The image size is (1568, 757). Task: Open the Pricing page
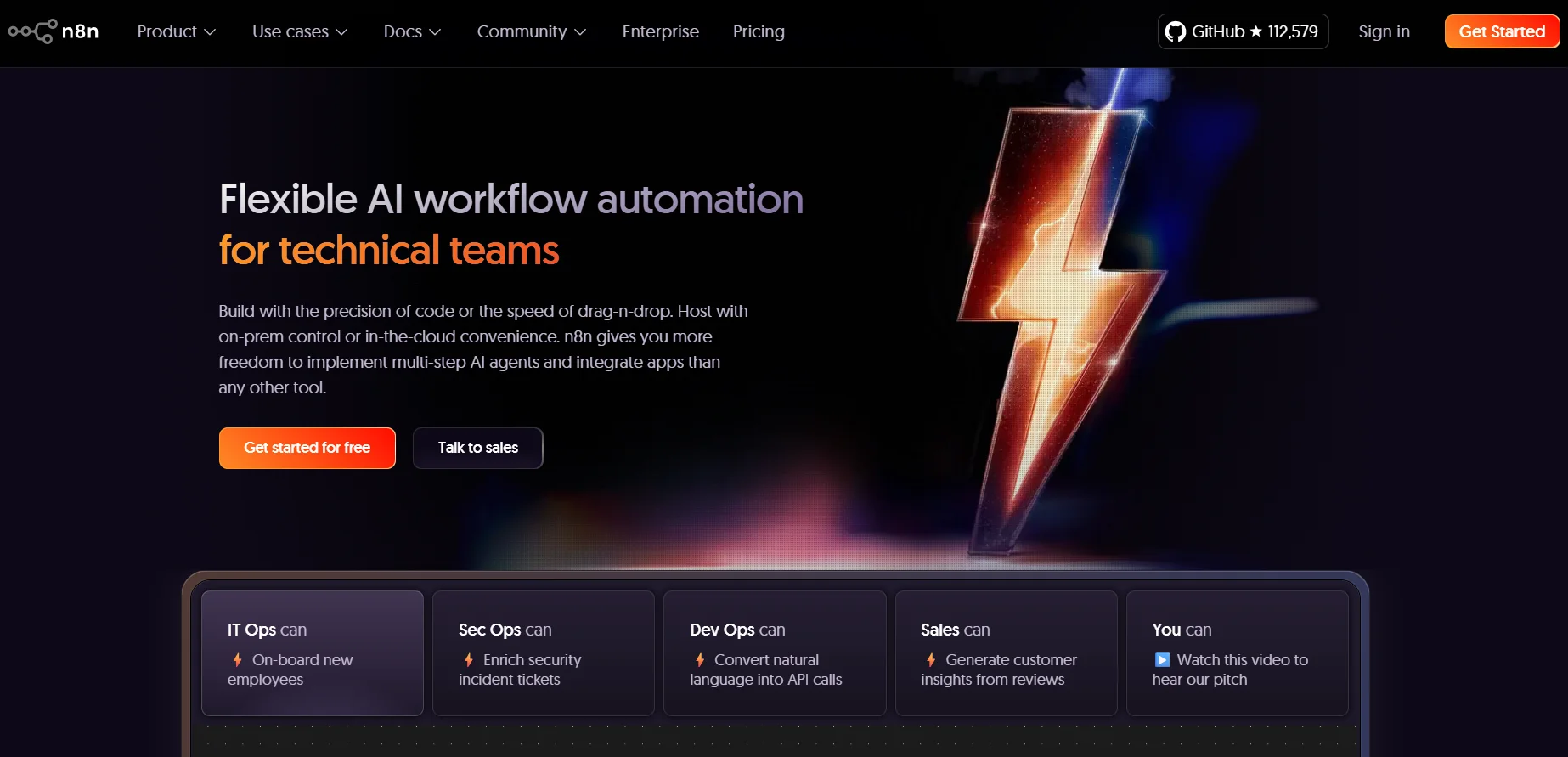[x=759, y=31]
